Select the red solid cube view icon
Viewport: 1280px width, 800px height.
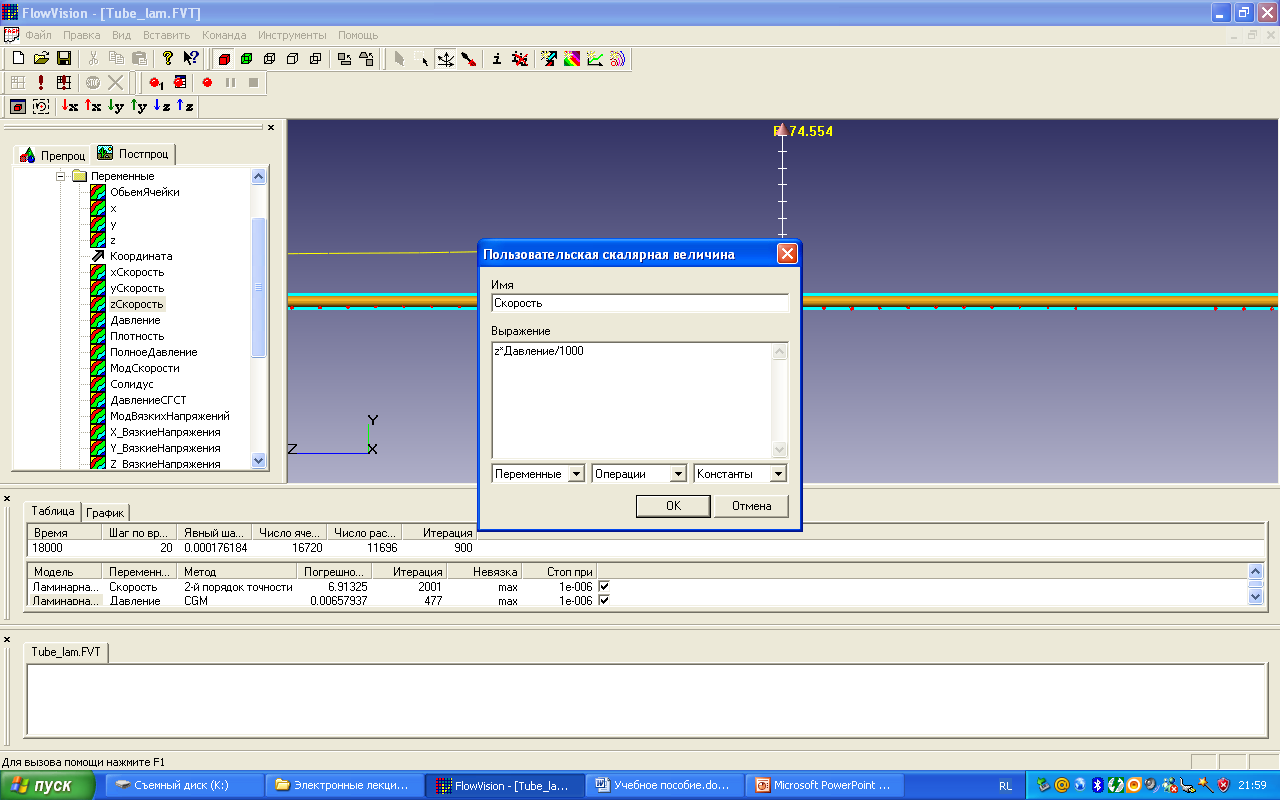(x=224, y=59)
